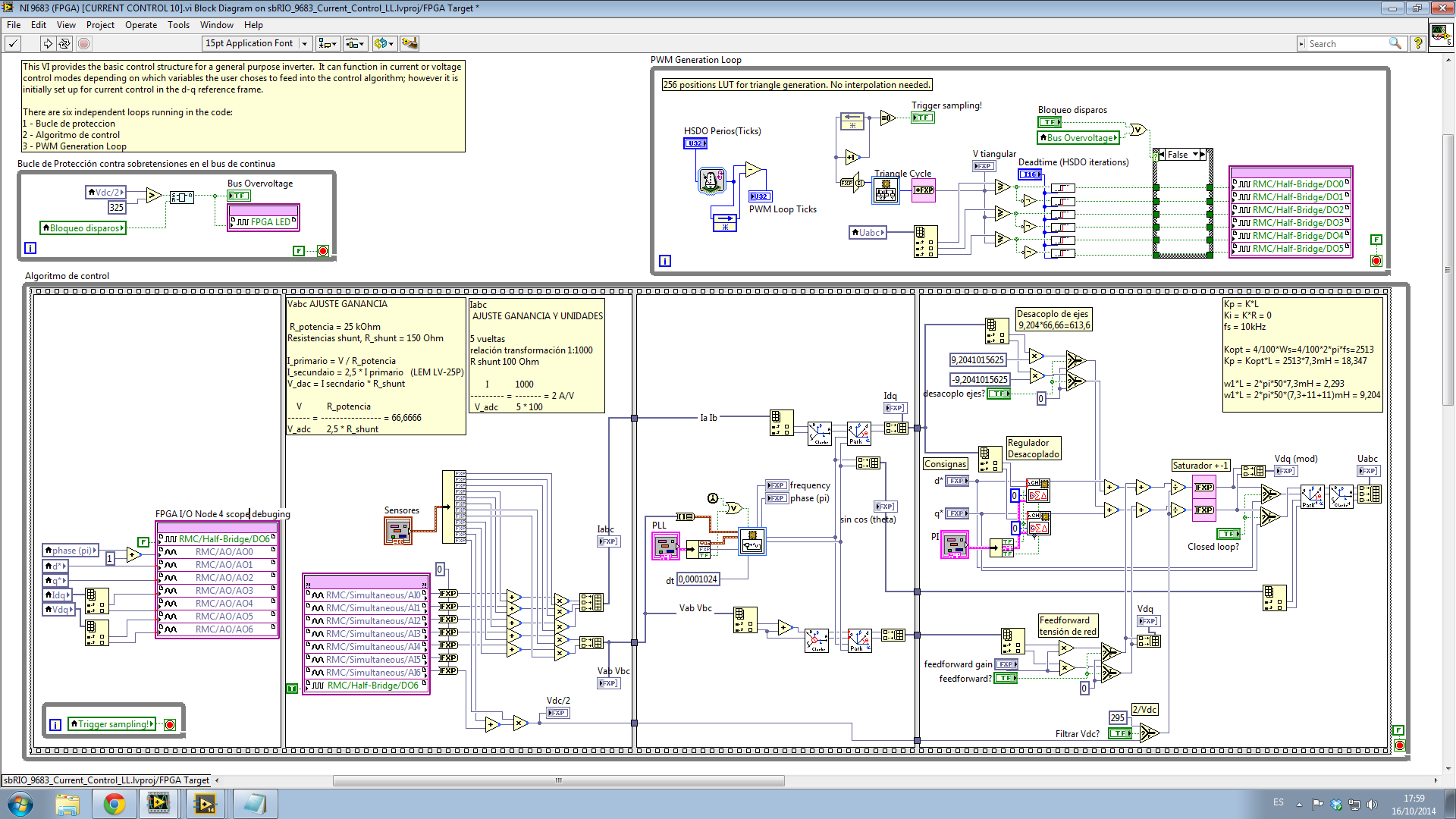Click the checkmark apply button in toolbar

13,44
